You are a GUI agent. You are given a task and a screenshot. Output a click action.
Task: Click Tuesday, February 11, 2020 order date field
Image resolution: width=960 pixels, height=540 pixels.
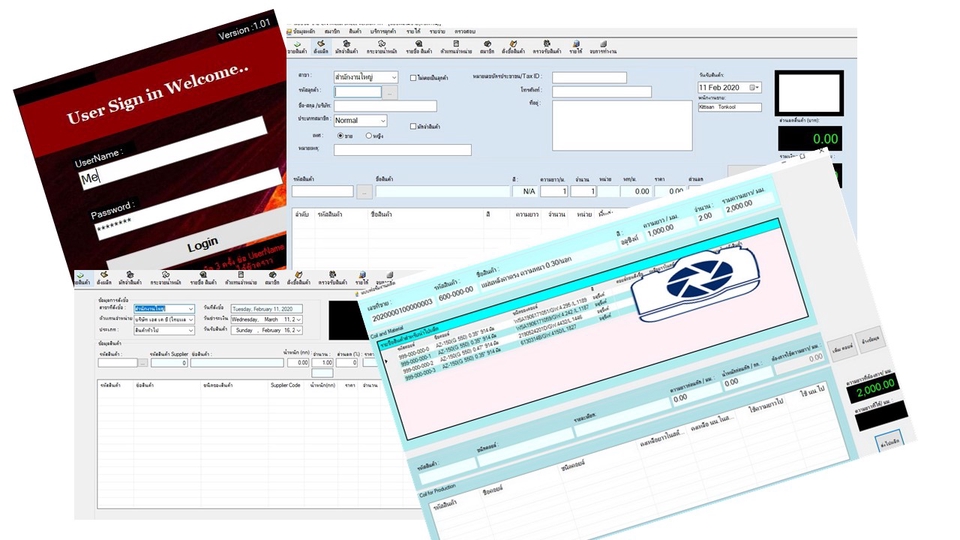click(x=266, y=309)
